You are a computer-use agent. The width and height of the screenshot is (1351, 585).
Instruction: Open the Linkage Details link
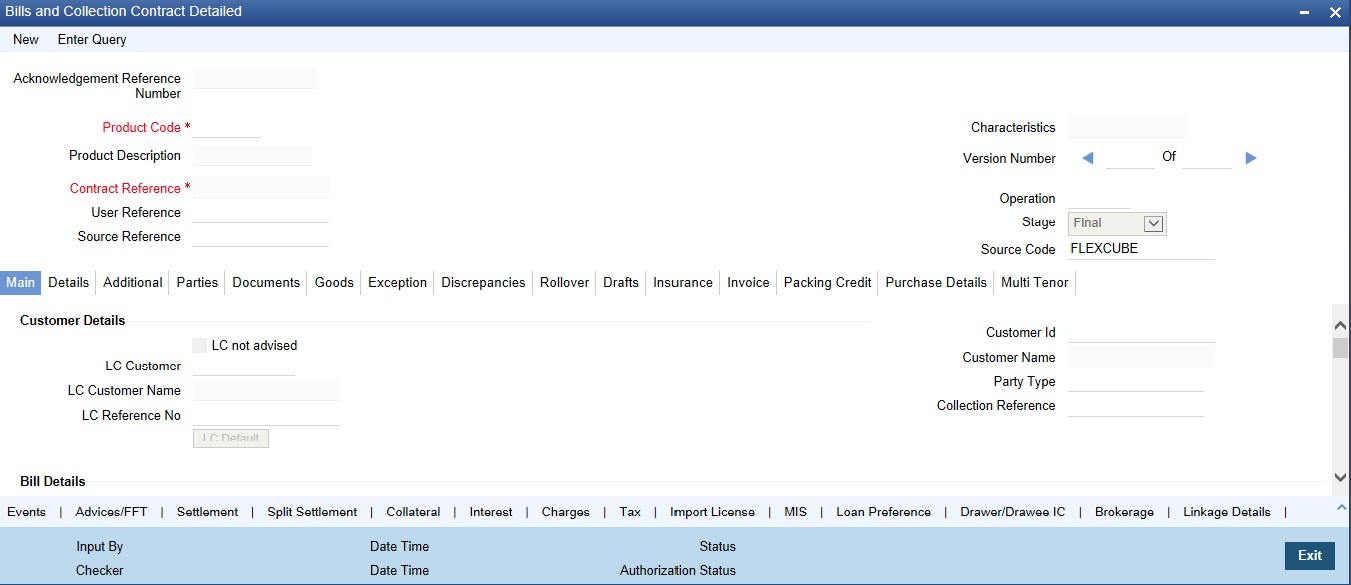[x=1227, y=511]
